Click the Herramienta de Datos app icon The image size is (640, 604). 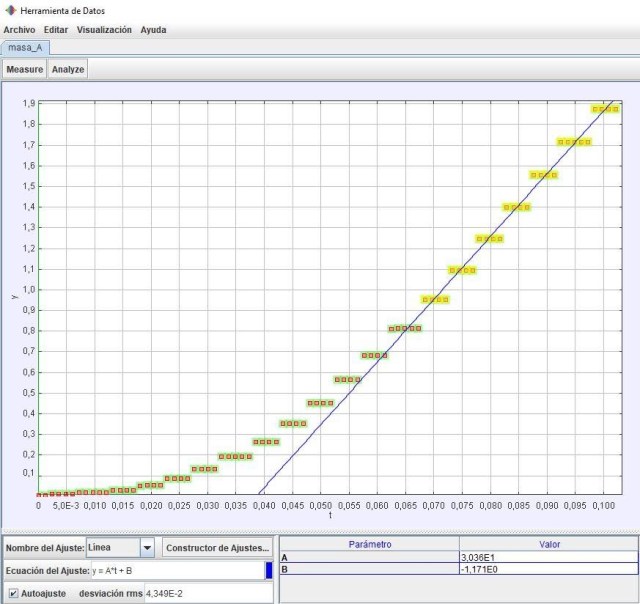[x=10, y=10]
